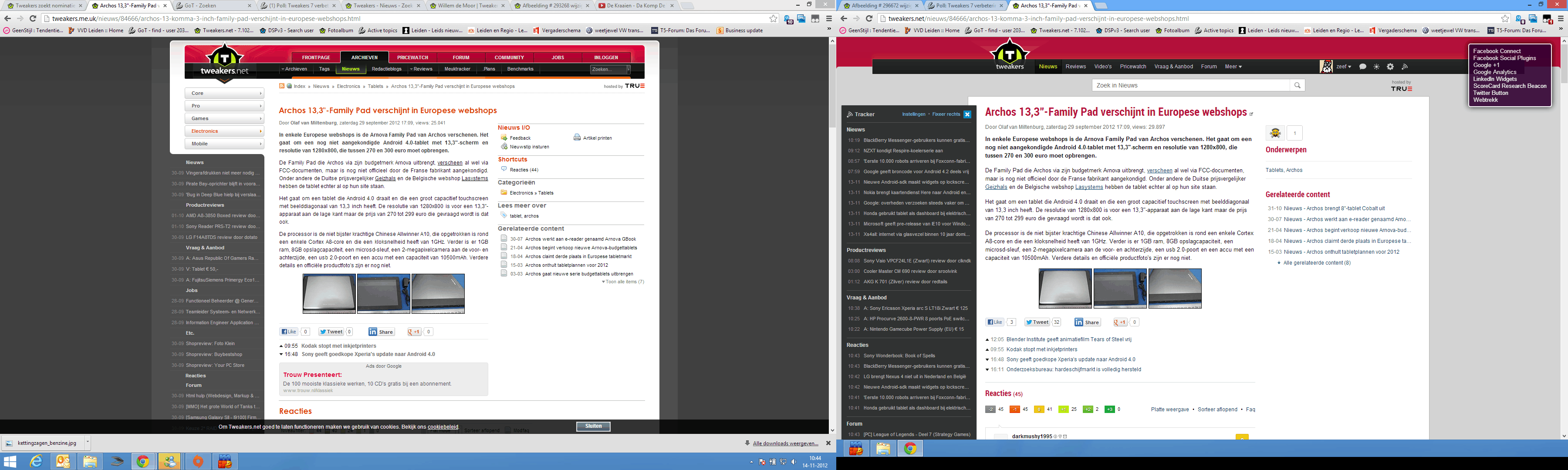Click the brightness sun icon in right tweakers nav
Image resolution: width=1568 pixels, height=470 pixels.
[x=1377, y=67]
